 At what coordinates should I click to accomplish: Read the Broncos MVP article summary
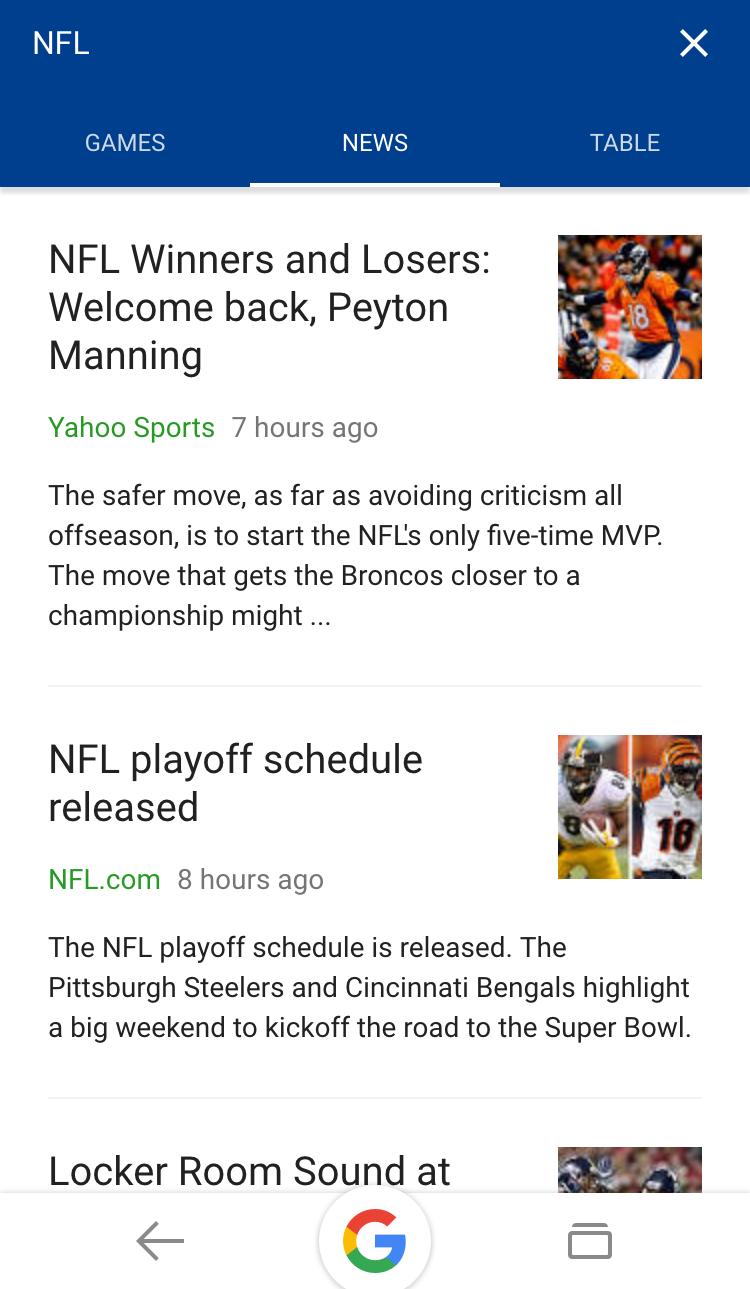[x=355, y=555]
